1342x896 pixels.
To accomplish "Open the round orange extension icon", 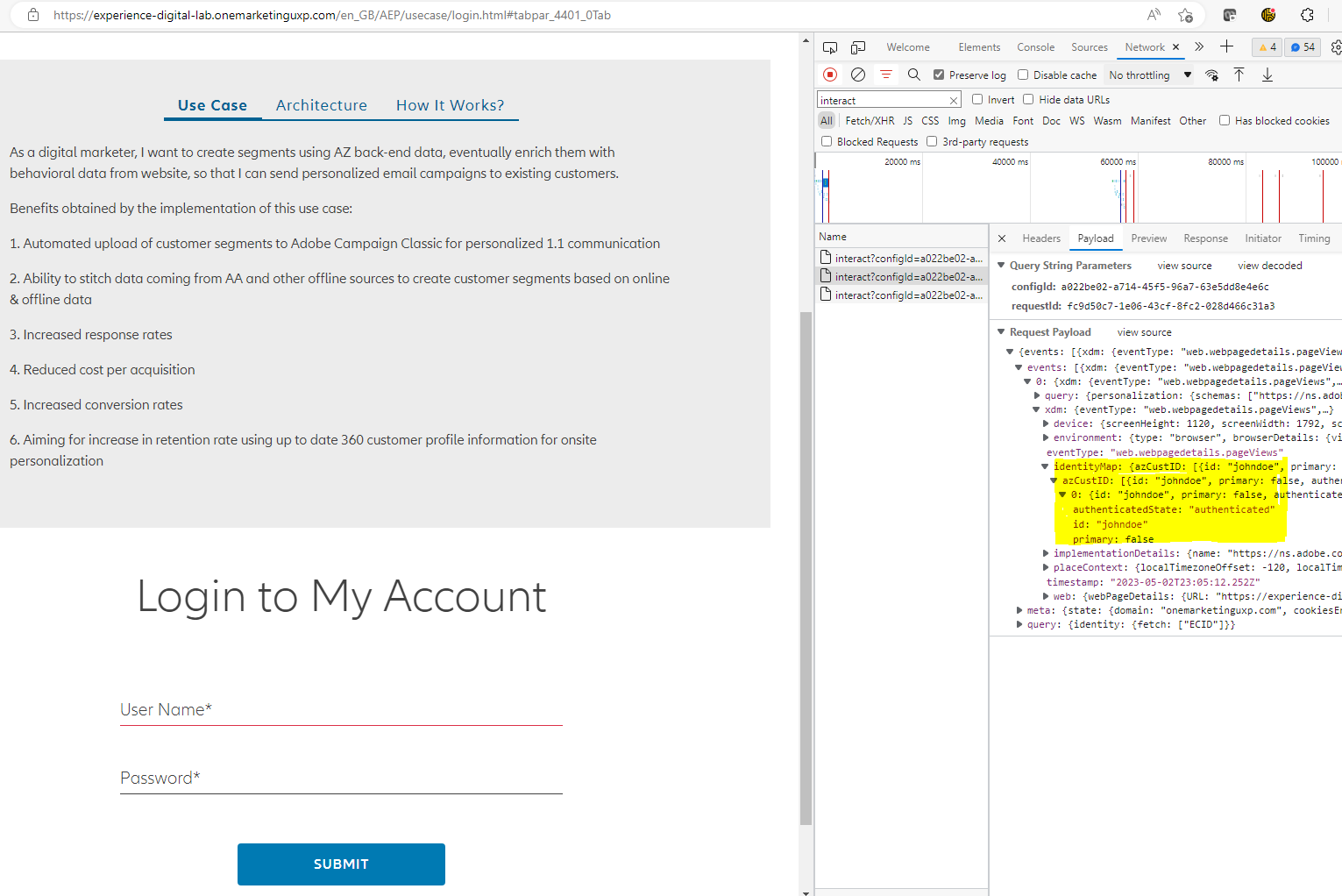I will (x=1268, y=15).
